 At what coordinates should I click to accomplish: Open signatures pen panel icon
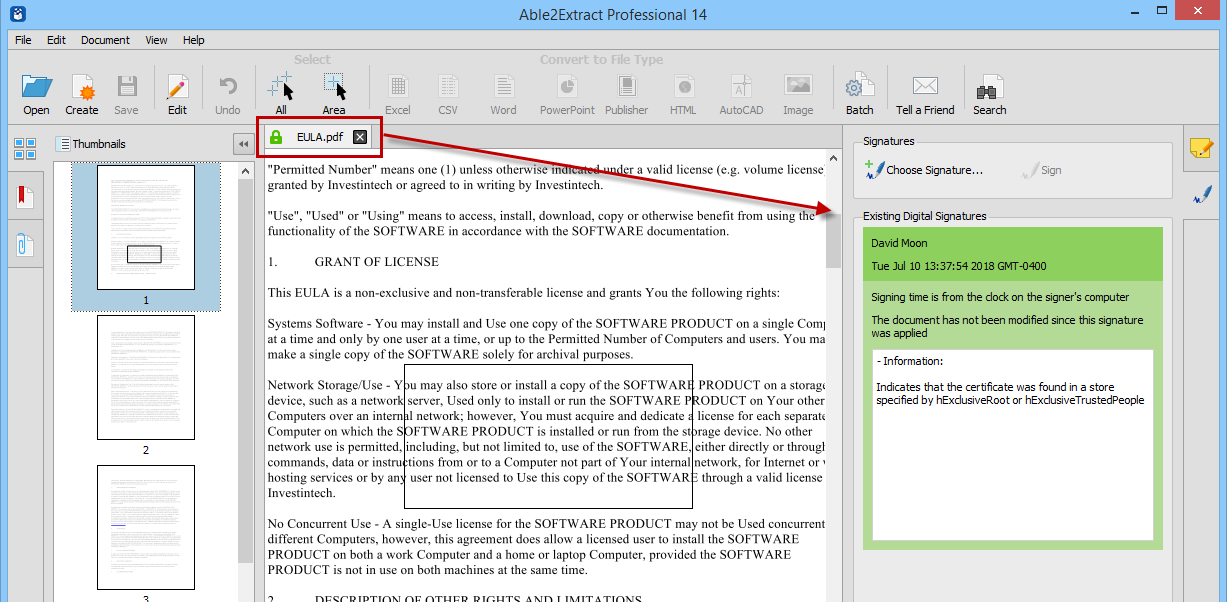1202,194
